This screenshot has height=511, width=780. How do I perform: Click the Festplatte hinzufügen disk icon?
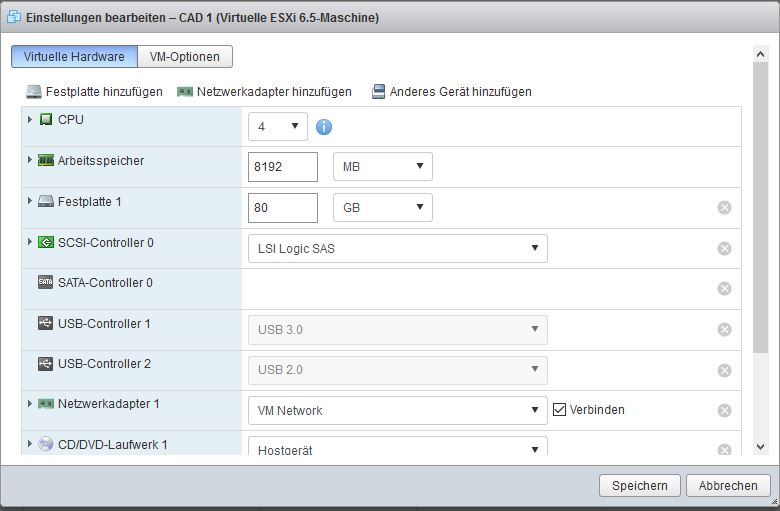pos(34,91)
